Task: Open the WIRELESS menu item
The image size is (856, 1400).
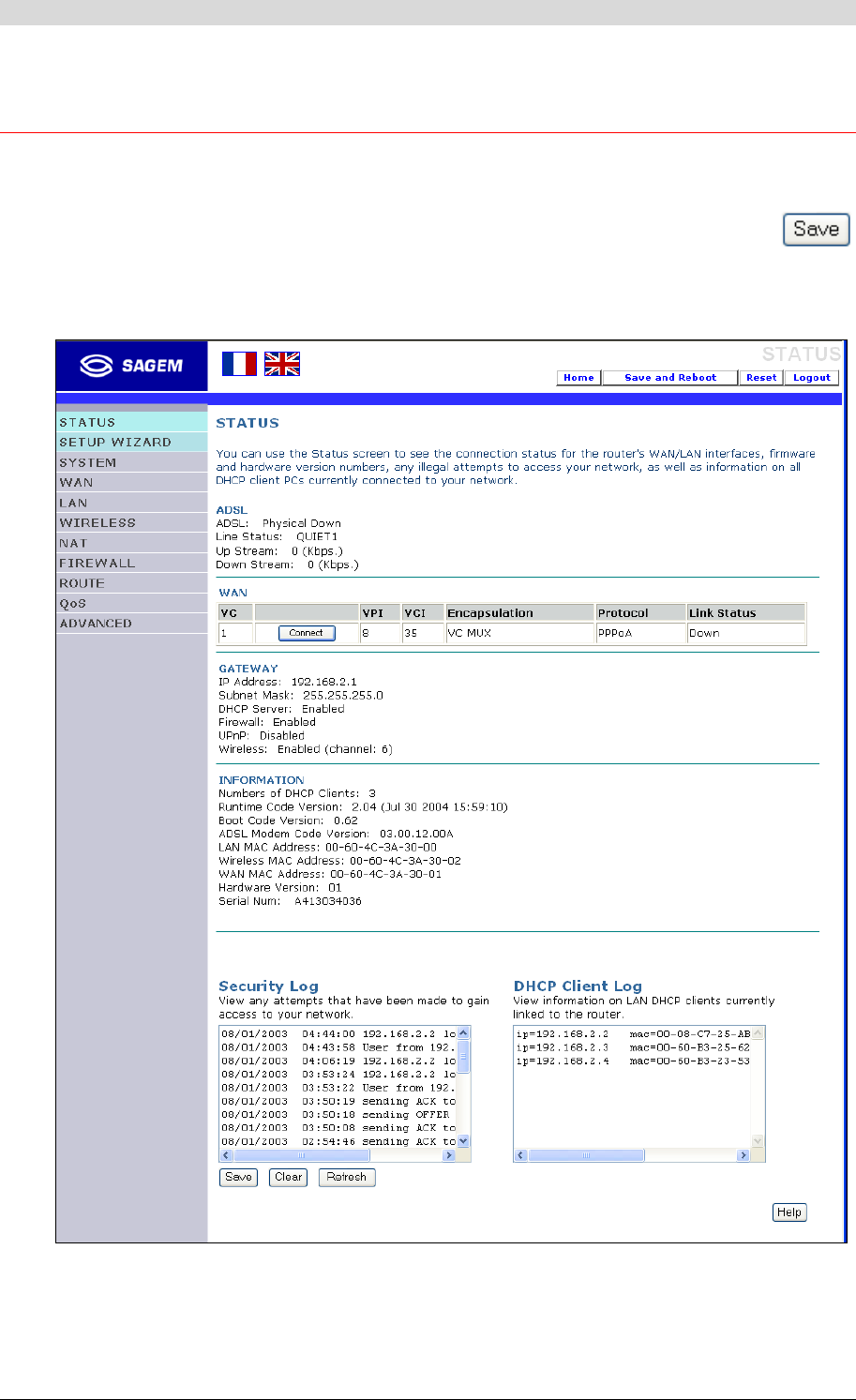Action: (131, 523)
